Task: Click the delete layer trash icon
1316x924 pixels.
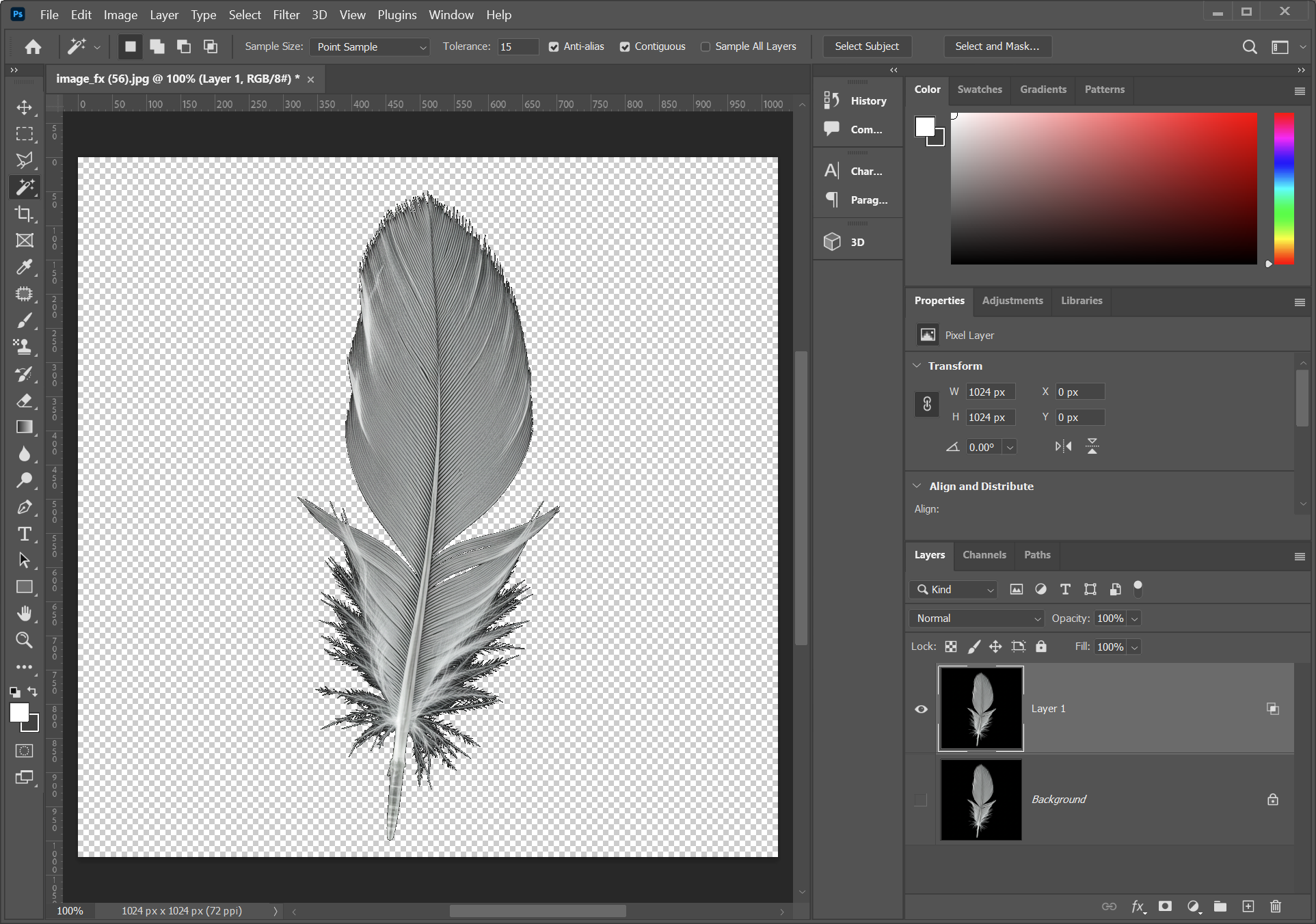Action: [x=1275, y=906]
